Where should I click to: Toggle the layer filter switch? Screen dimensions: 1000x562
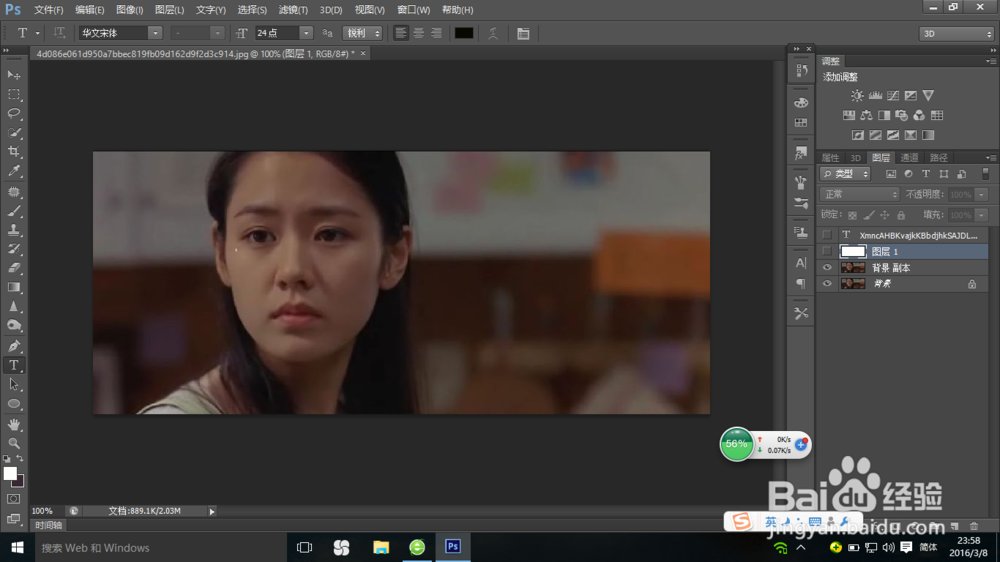pyautogui.click(x=985, y=174)
